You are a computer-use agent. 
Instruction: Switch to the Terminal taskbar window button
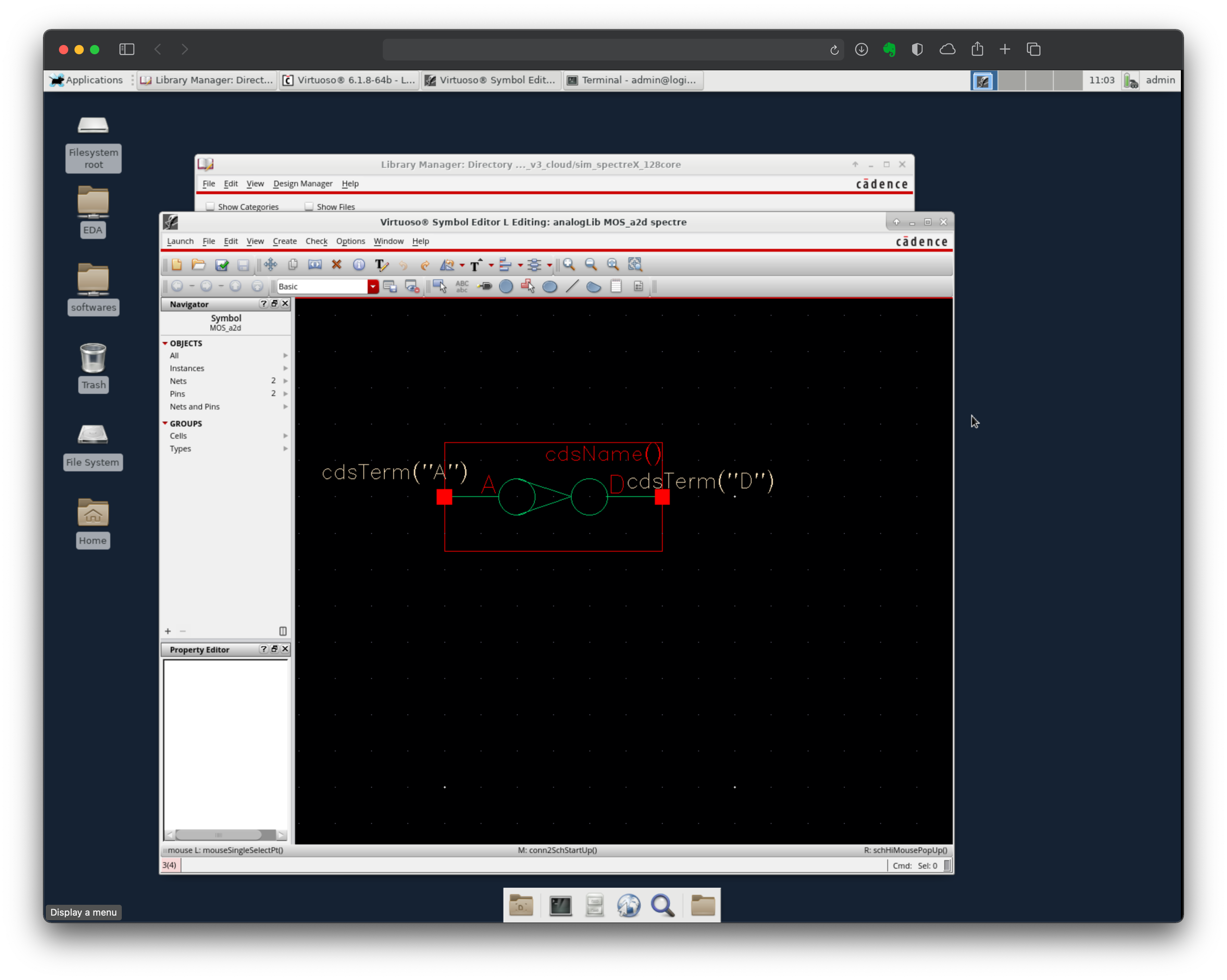pos(633,80)
